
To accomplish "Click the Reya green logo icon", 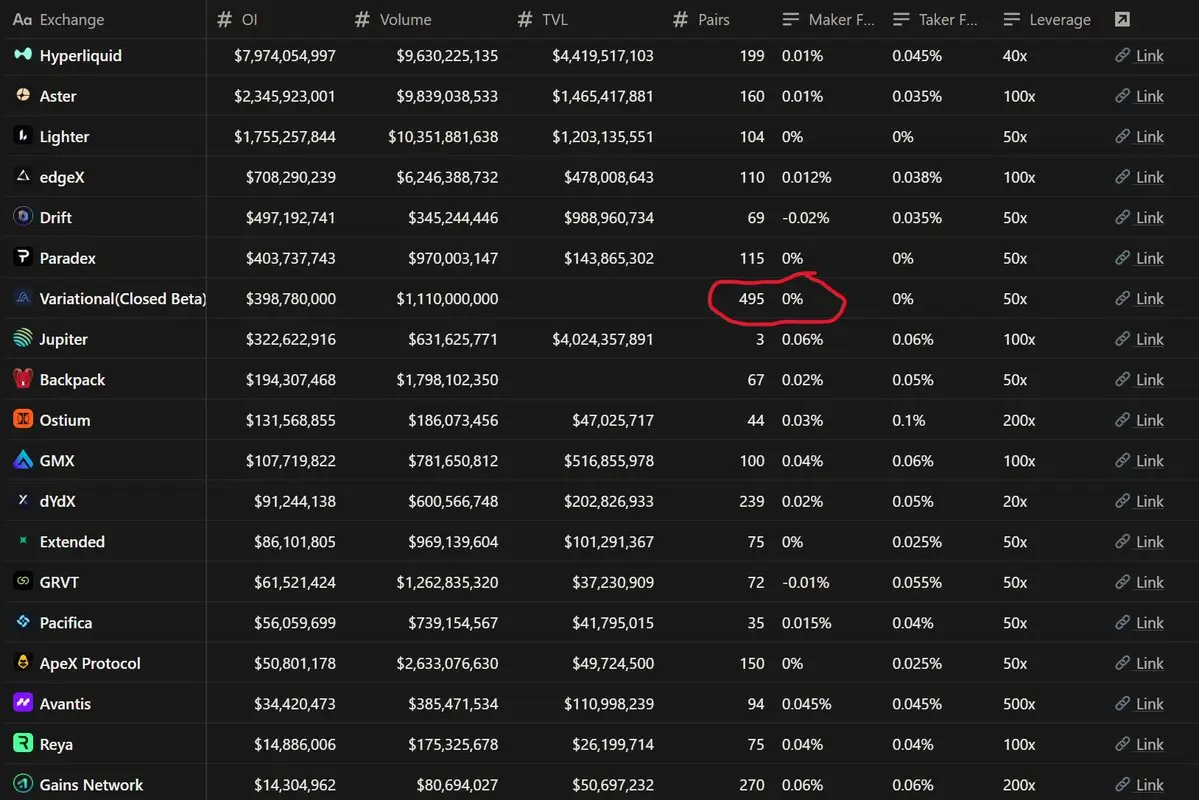I will pyautogui.click(x=23, y=743).
